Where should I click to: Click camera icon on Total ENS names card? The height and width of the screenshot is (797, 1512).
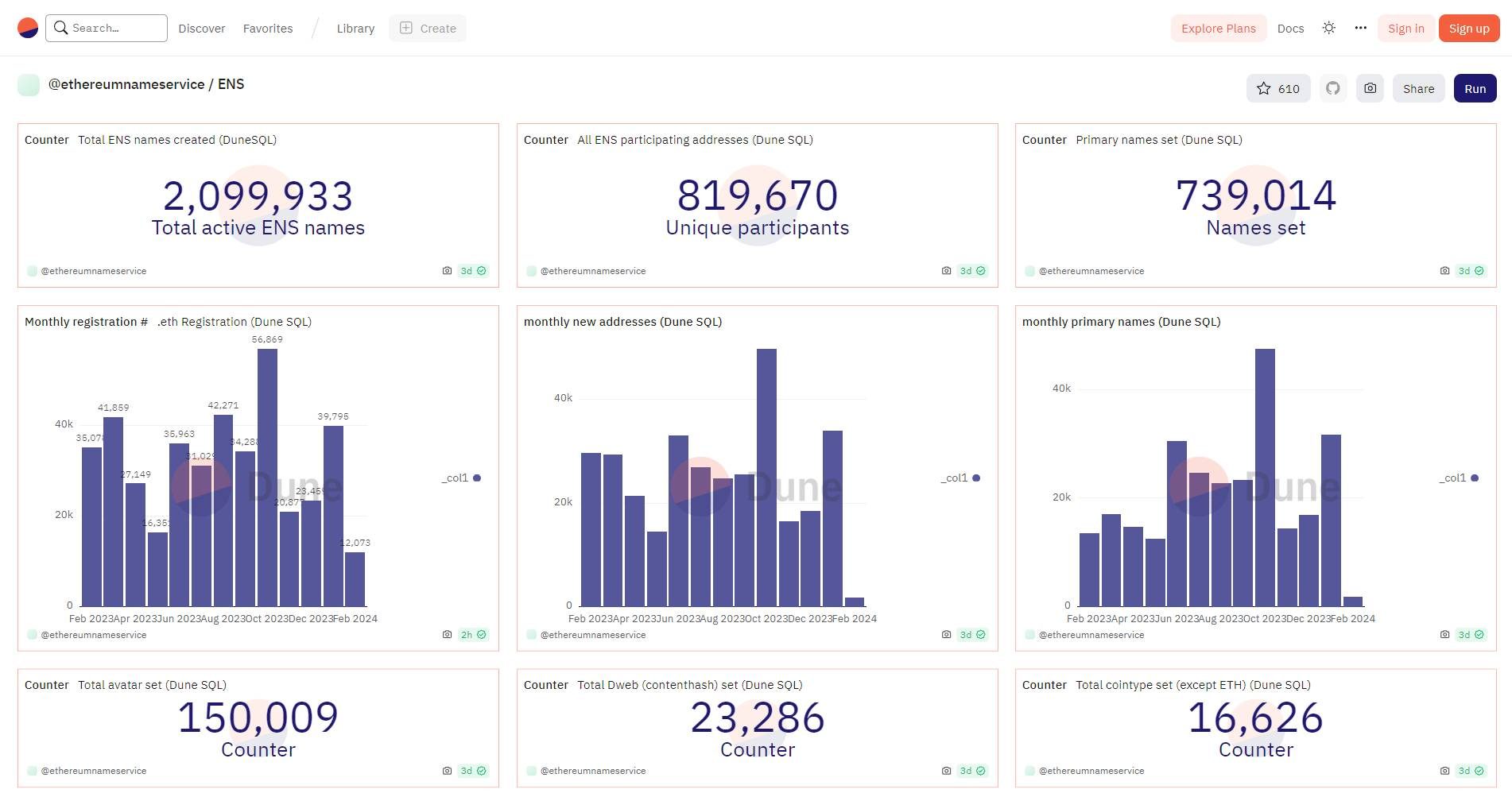[447, 271]
